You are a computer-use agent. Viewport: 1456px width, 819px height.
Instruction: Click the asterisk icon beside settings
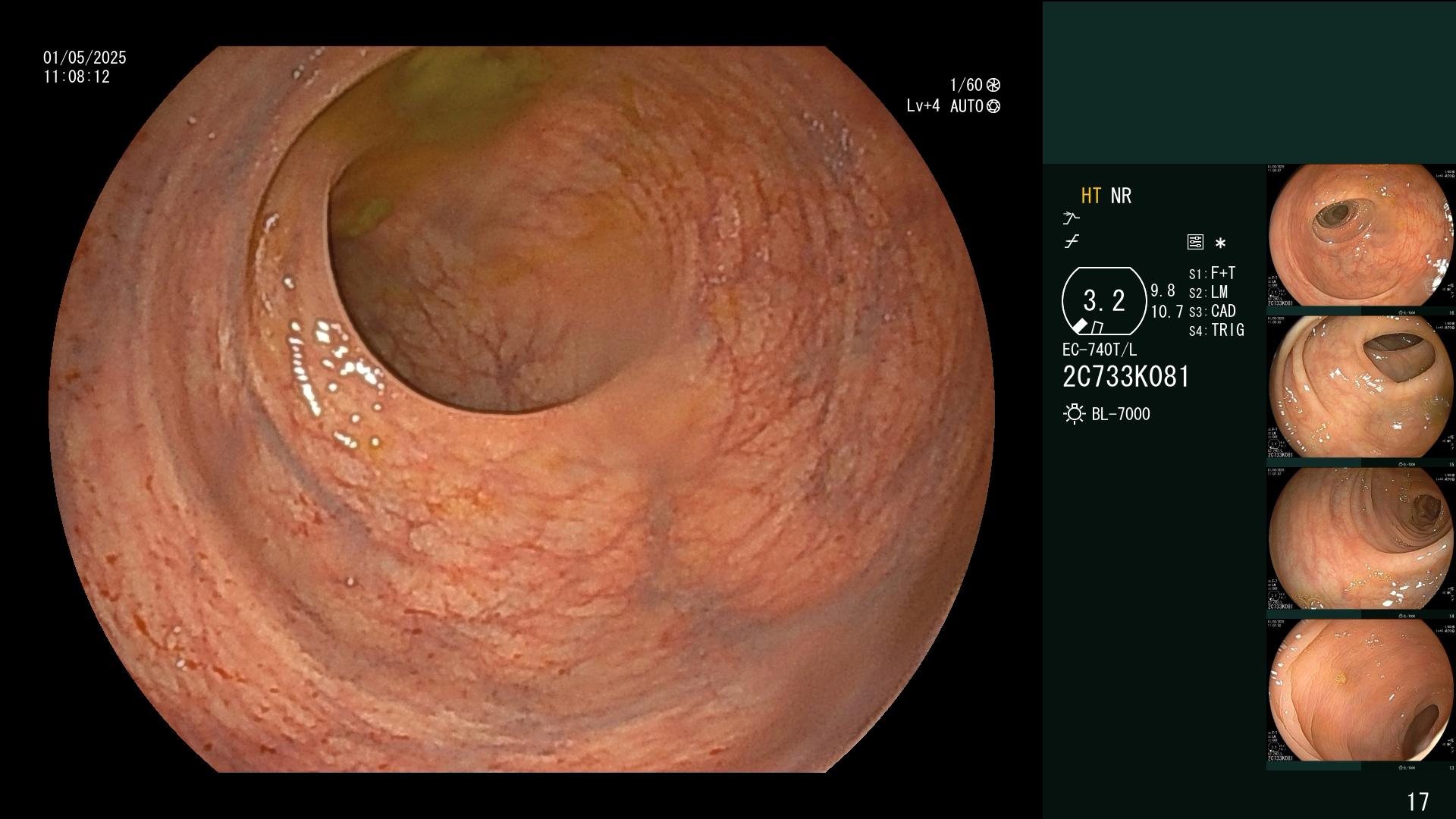1220,243
